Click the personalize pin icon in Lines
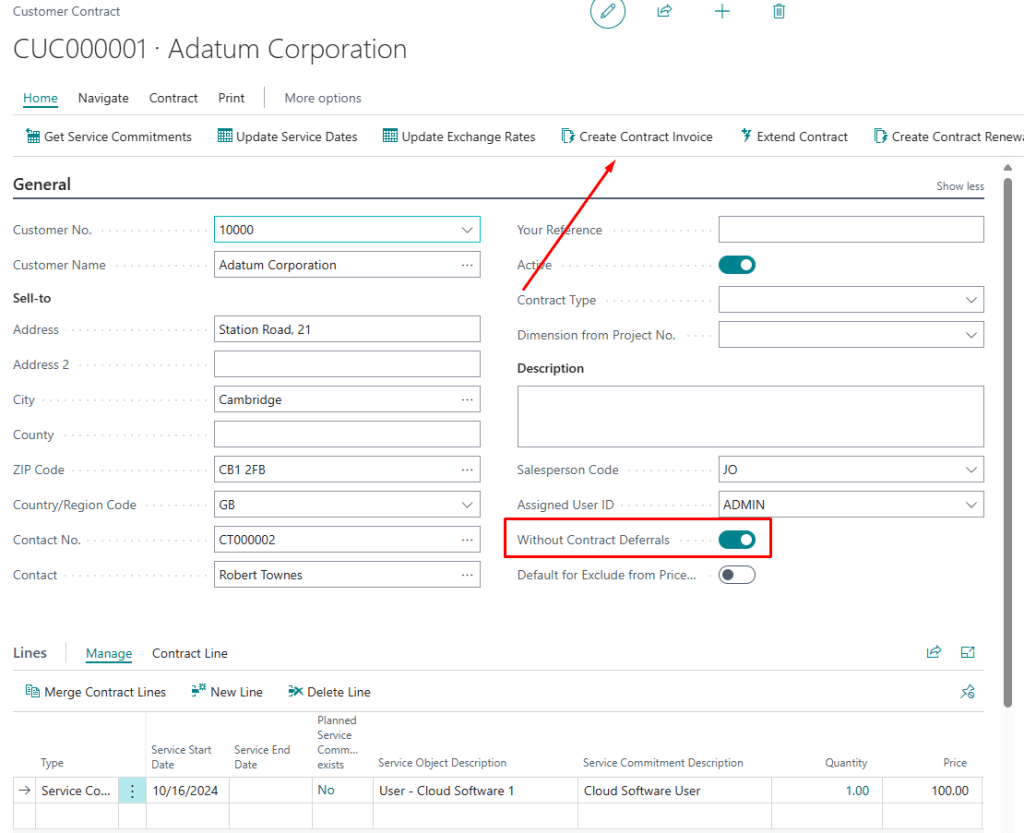Screen dimensions: 1024x833 pyautogui.click(x=967, y=691)
